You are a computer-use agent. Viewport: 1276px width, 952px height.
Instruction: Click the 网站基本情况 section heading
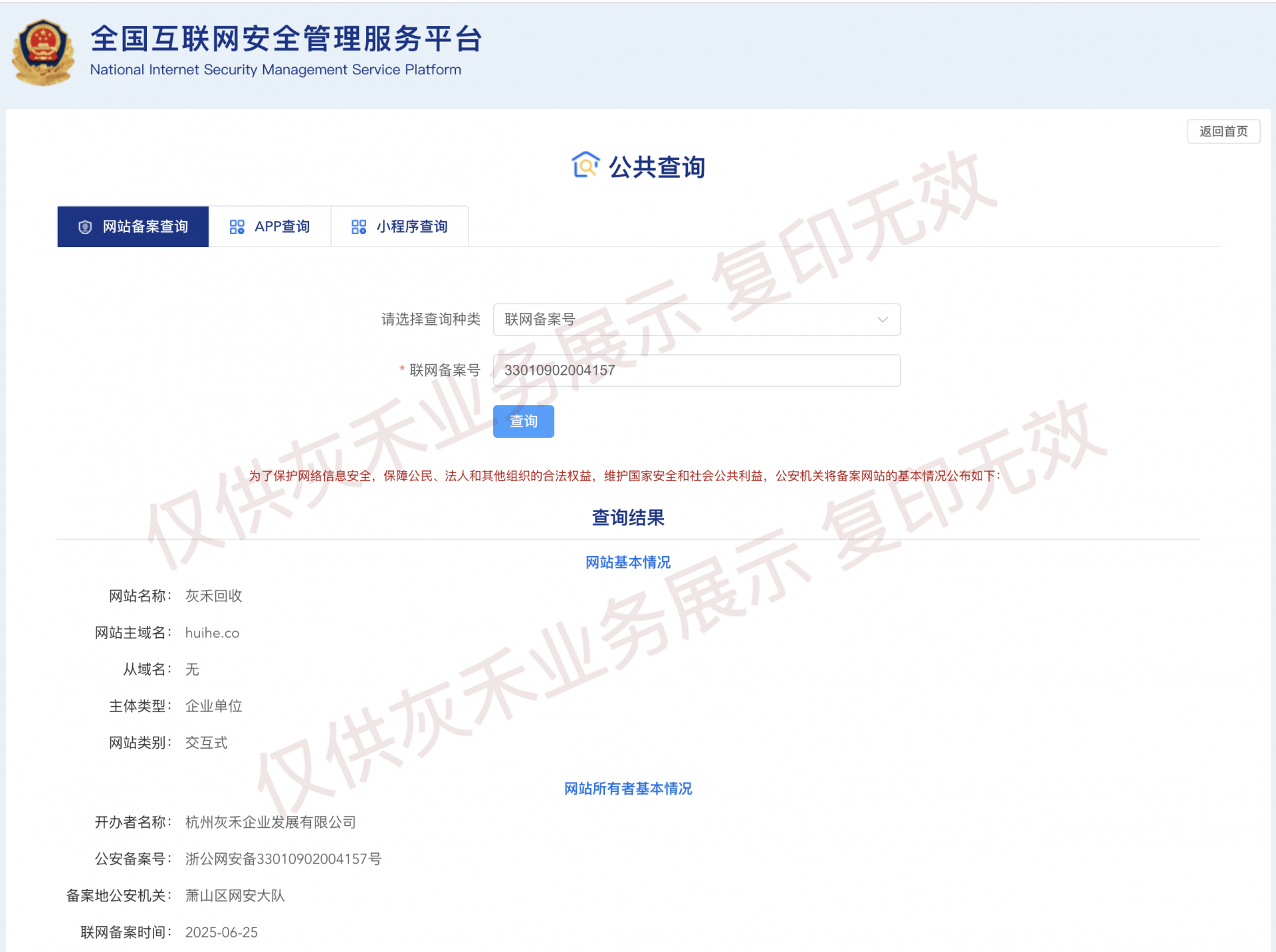(x=627, y=562)
